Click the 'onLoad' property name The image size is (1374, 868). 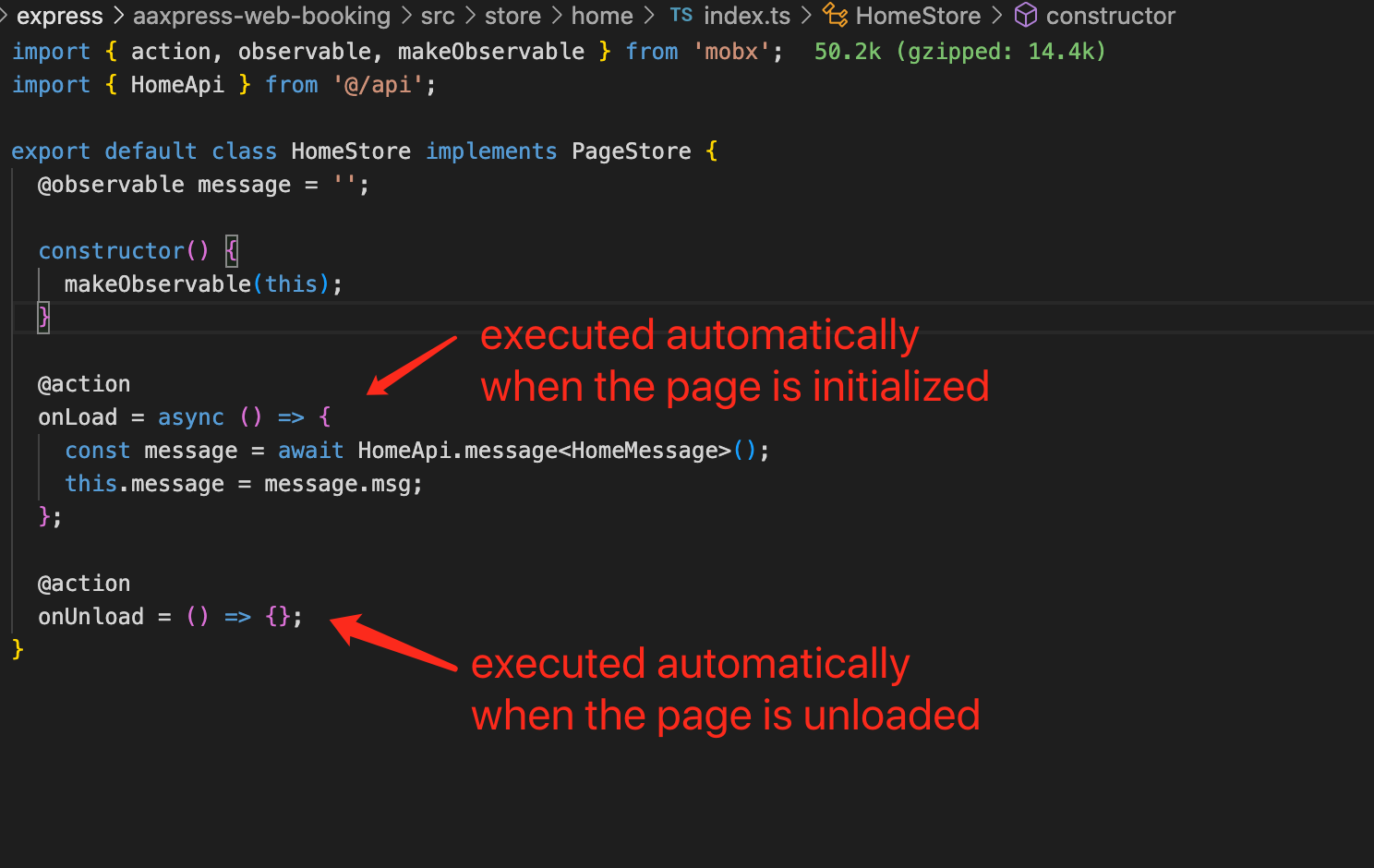pos(78,417)
